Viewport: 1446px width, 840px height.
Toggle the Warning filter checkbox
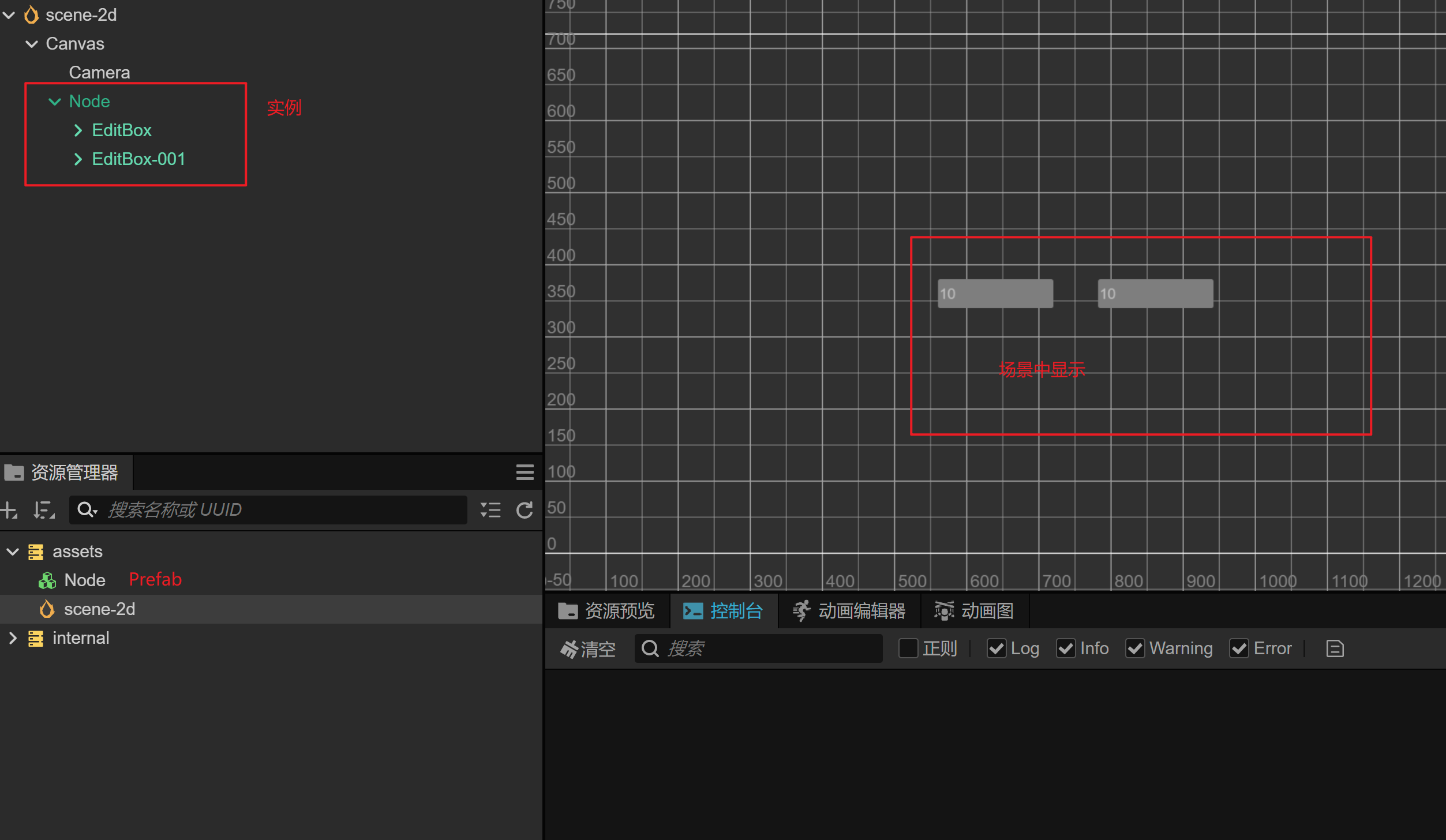point(1135,648)
